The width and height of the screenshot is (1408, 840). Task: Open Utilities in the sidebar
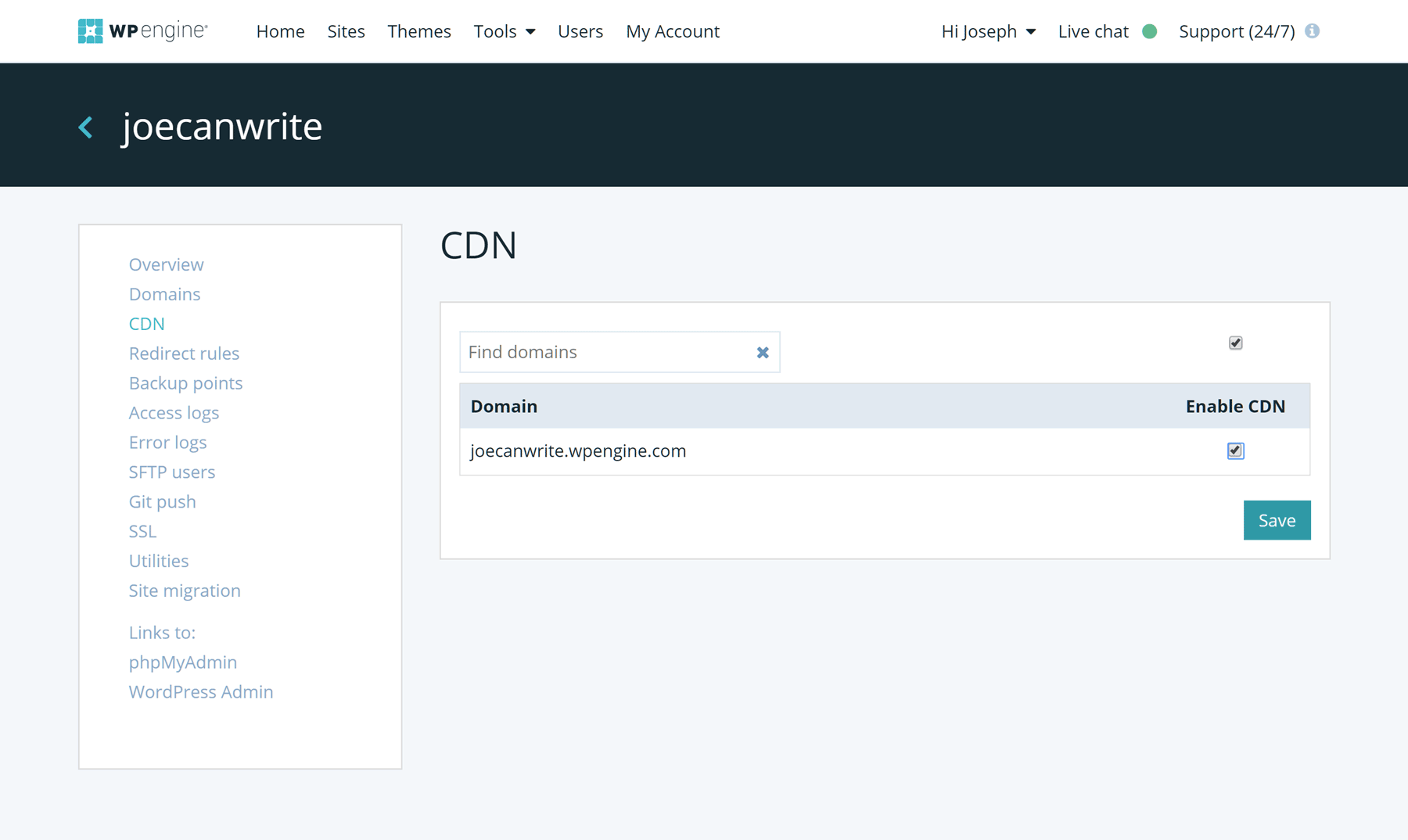(x=159, y=562)
